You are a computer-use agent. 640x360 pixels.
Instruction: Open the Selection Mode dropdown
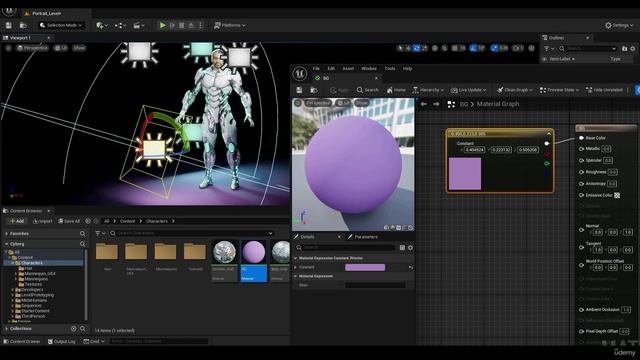tap(61, 25)
